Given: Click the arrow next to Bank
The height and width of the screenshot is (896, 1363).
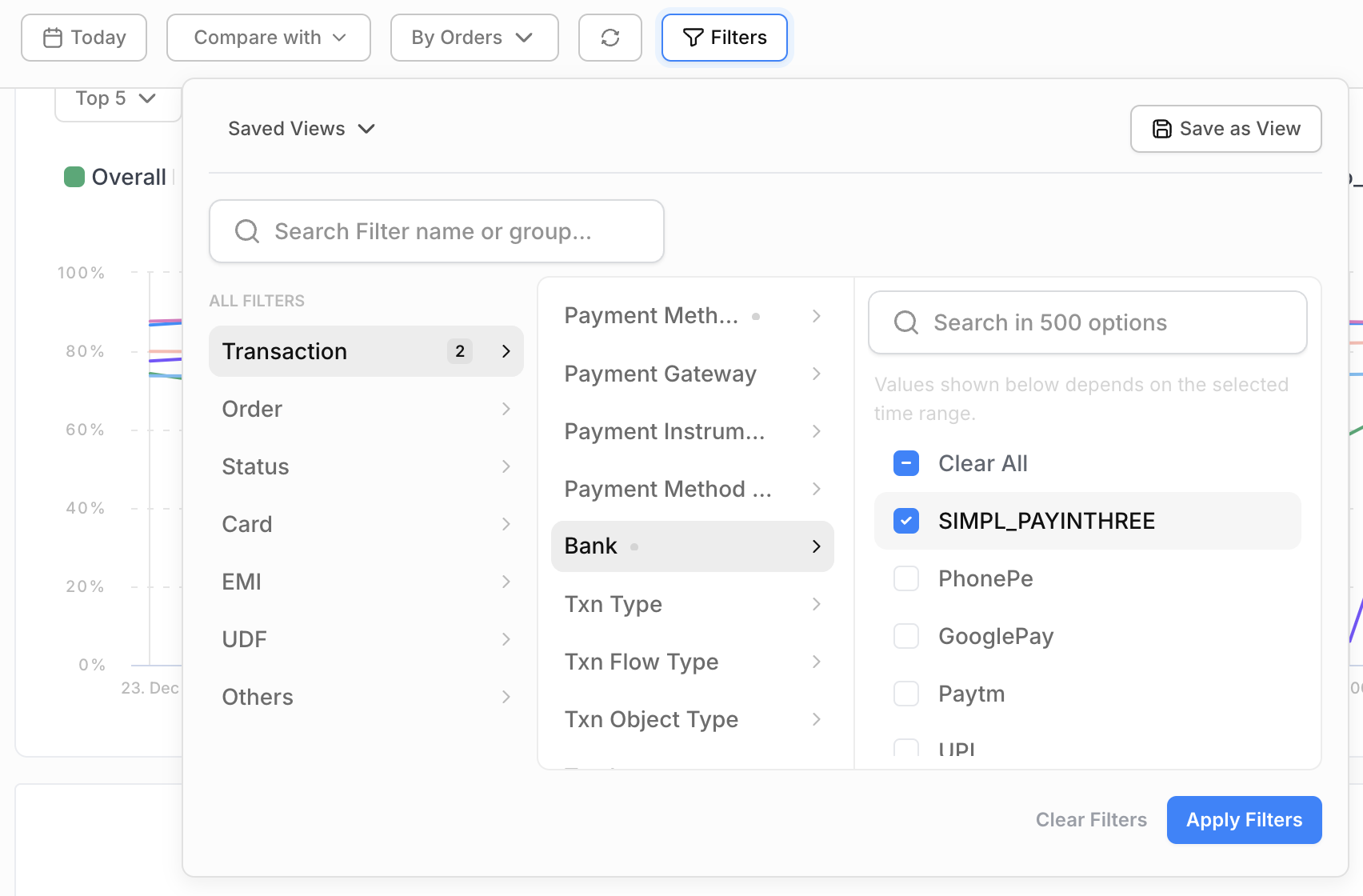Looking at the screenshot, I should point(816,546).
